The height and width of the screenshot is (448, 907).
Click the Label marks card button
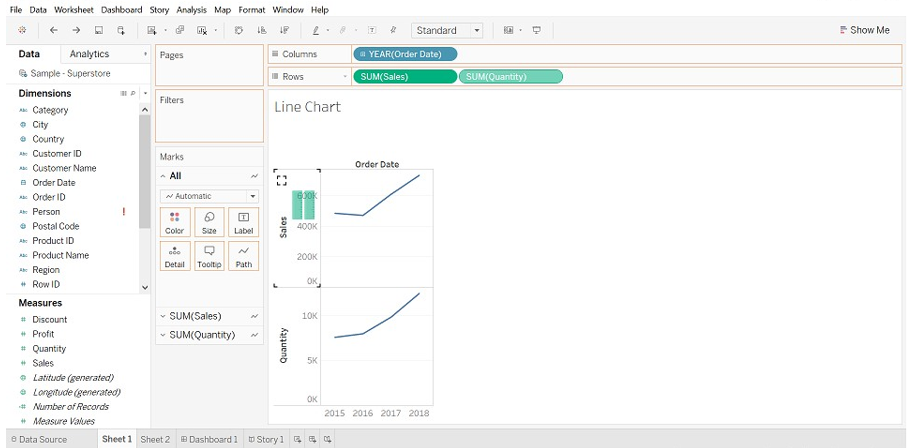point(244,223)
